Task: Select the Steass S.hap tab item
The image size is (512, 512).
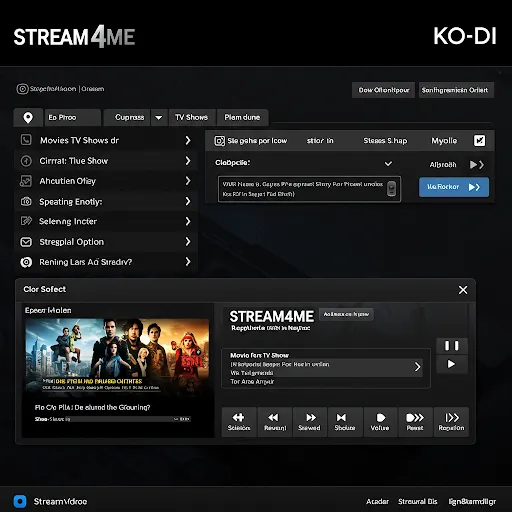Action: pyautogui.click(x=385, y=141)
